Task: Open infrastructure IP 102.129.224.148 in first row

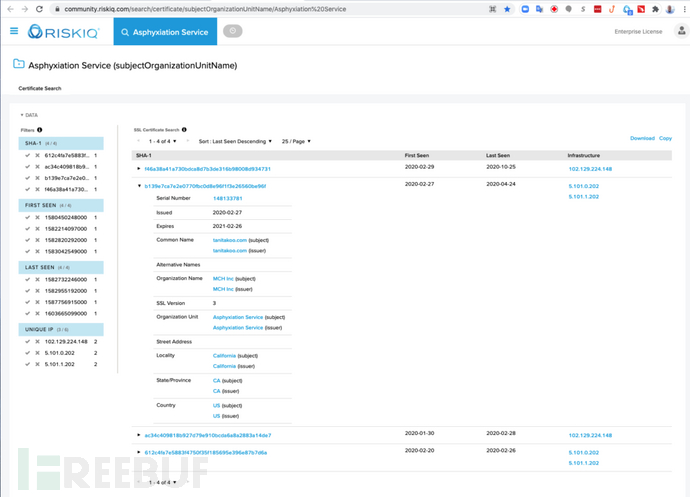Action: click(590, 169)
